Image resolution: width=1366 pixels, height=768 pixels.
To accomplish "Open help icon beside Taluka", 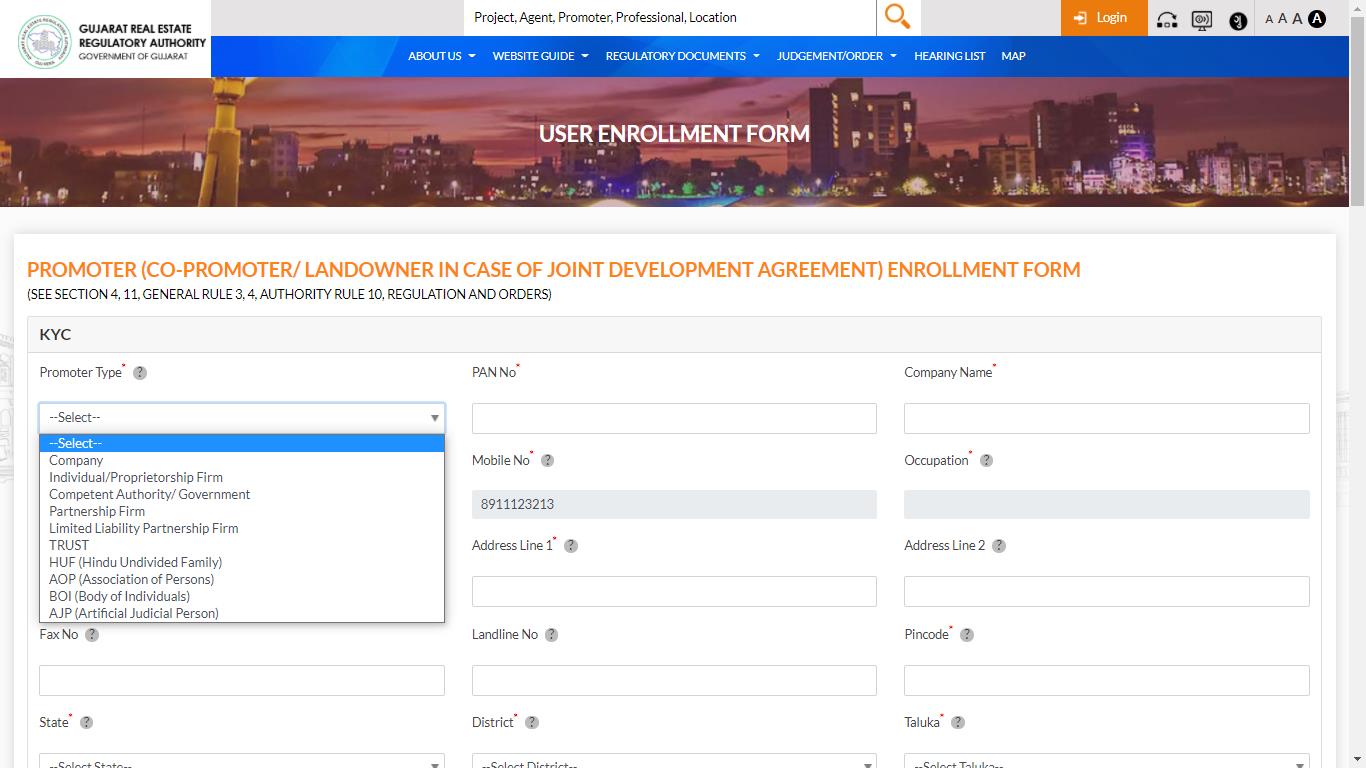I will point(957,723).
